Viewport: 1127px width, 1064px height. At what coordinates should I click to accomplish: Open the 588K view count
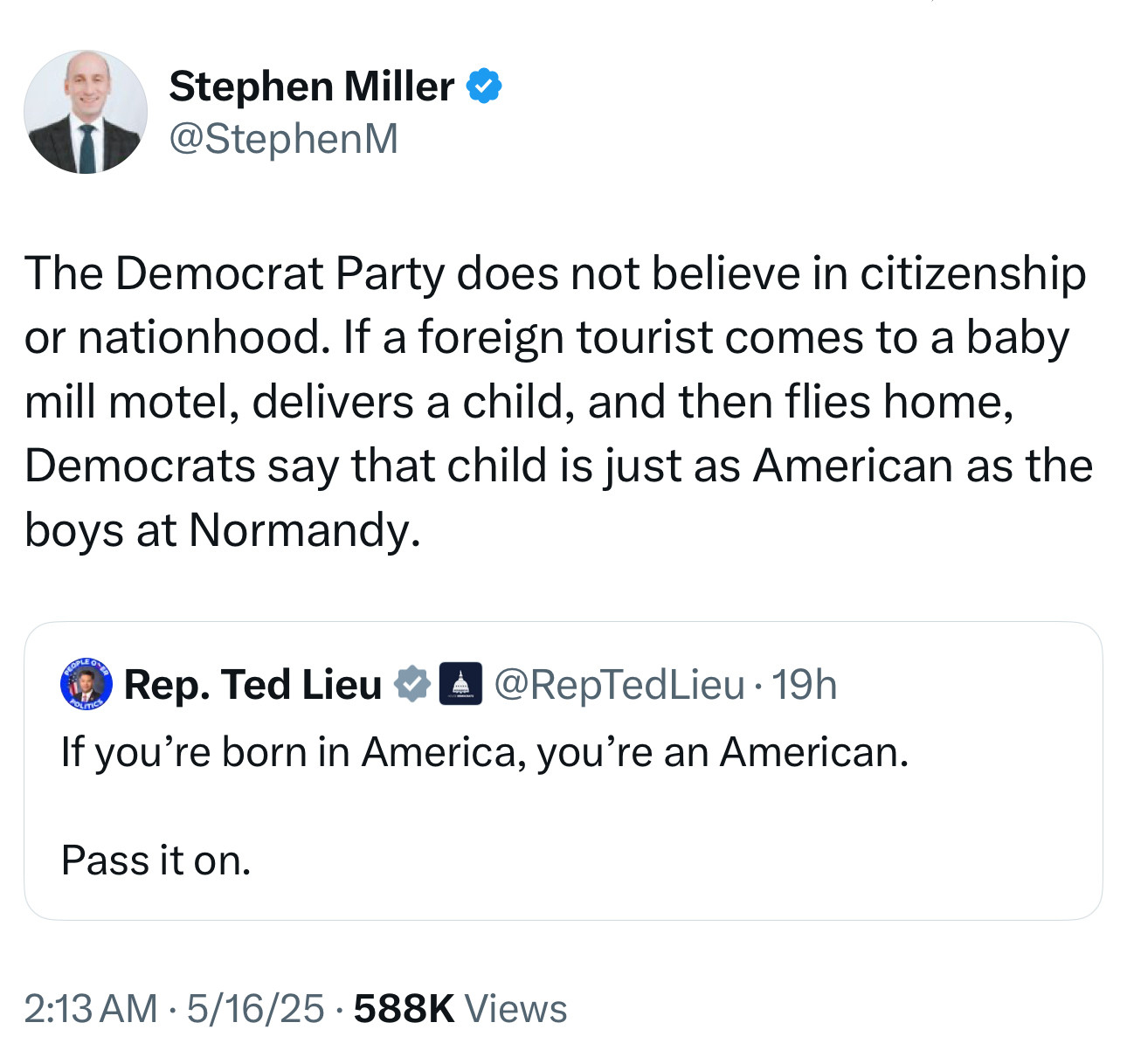[x=404, y=1008]
